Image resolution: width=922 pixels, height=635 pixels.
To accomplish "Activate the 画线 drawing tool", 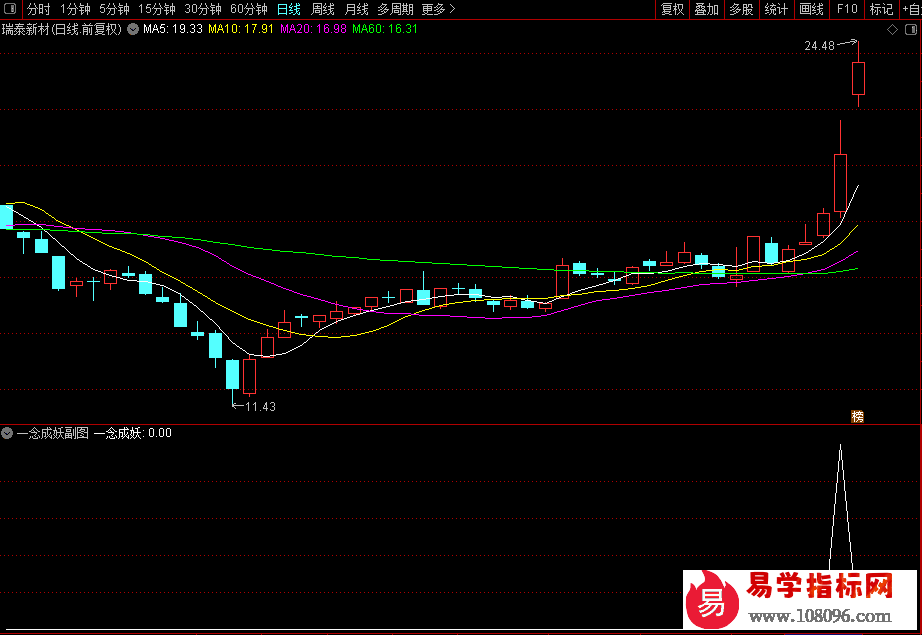I will coord(811,9).
